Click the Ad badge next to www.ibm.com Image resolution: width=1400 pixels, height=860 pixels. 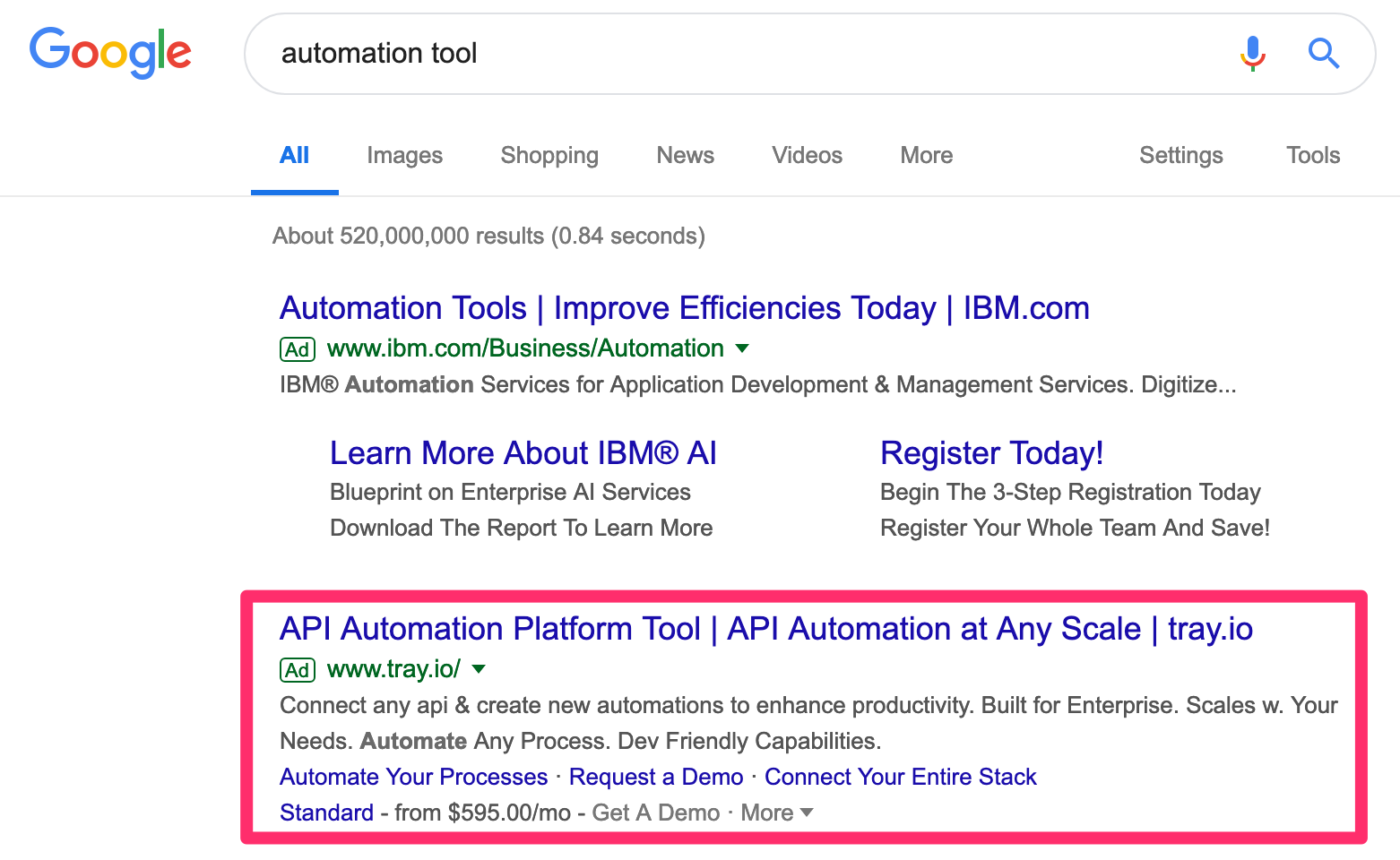point(298,349)
